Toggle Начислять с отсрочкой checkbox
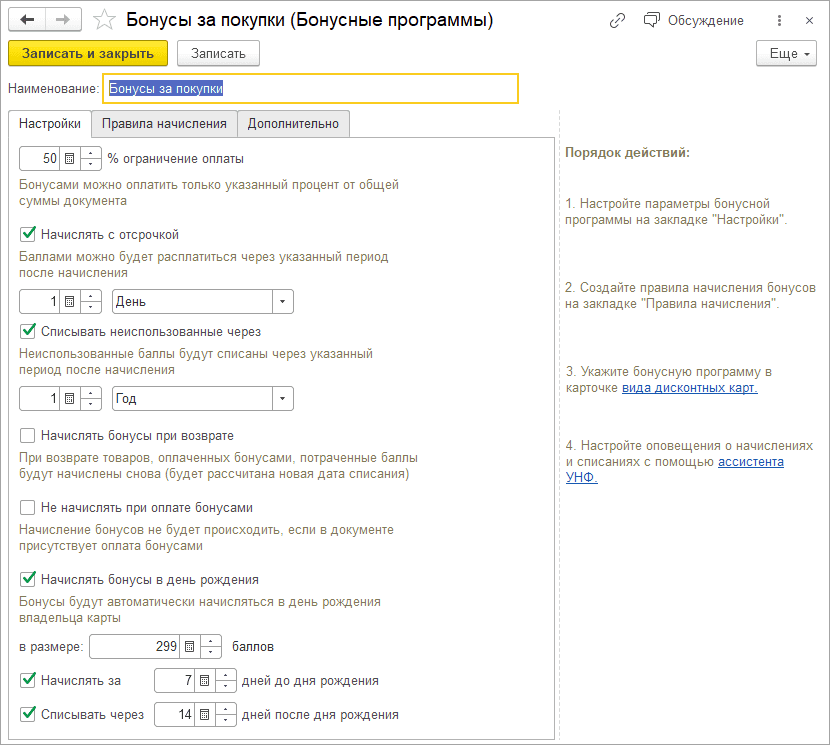The width and height of the screenshot is (830, 745). [28, 234]
